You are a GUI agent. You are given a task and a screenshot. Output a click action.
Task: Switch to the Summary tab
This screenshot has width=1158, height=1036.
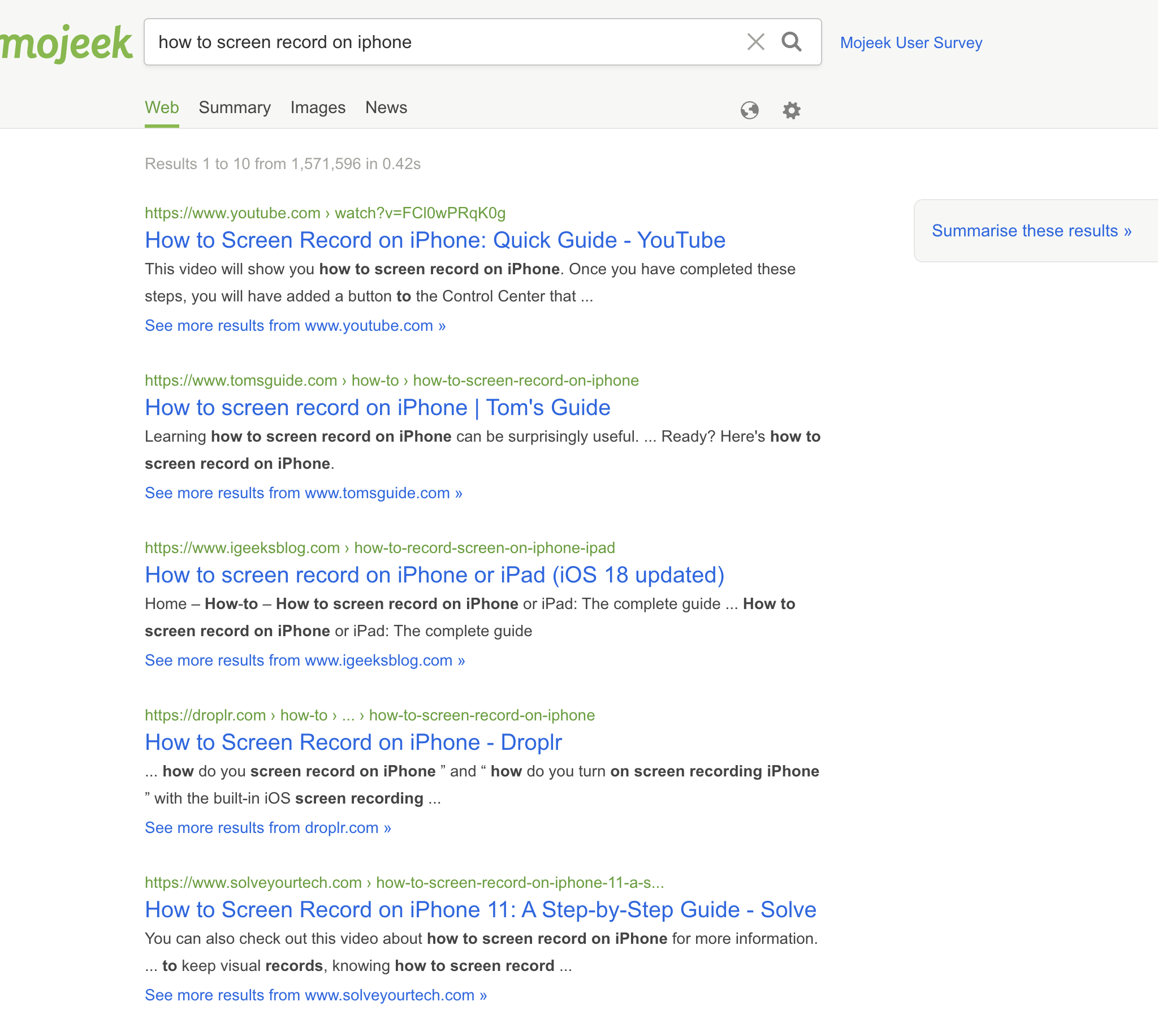(235, 107)
